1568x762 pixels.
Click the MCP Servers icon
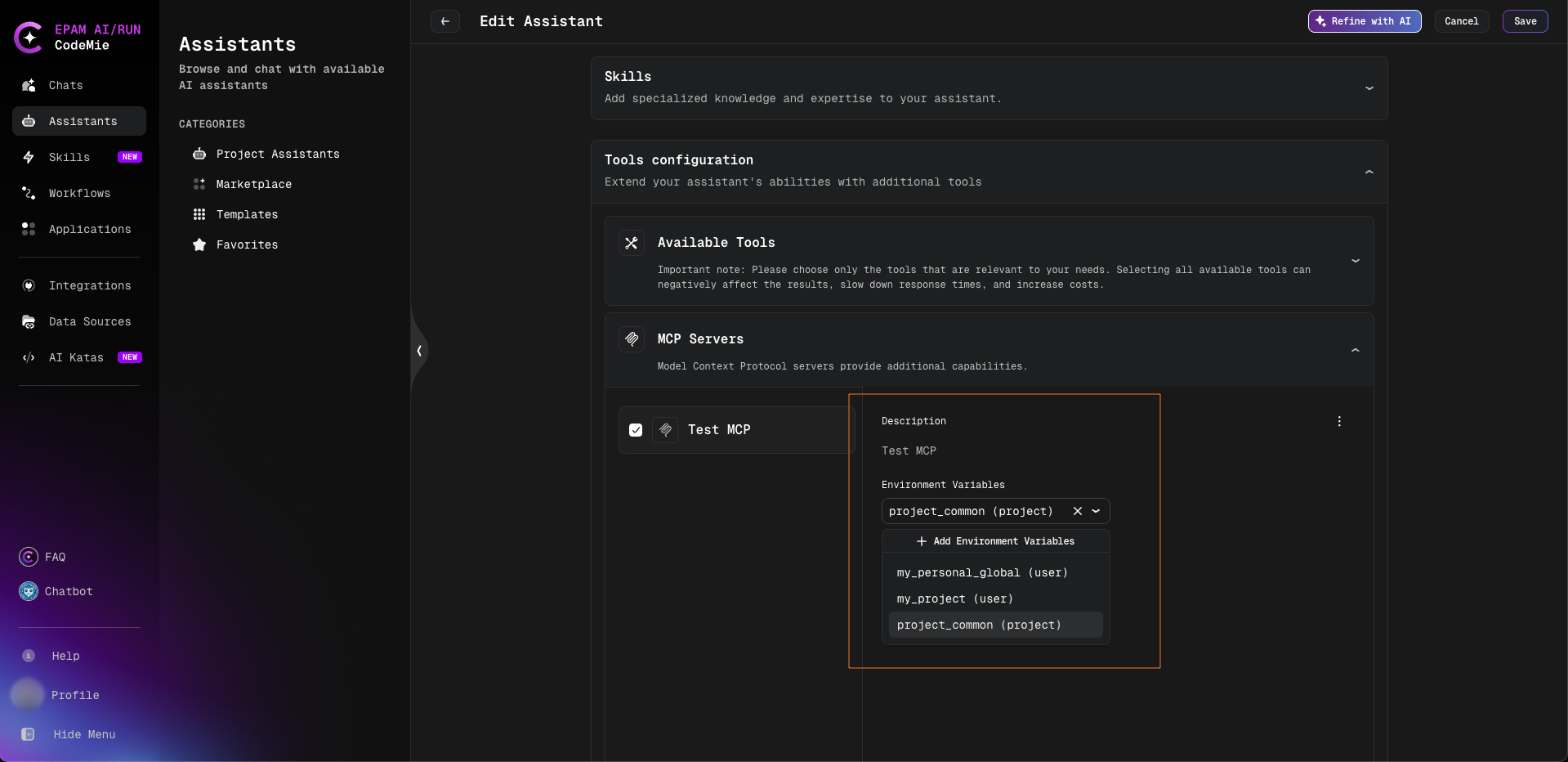(x=632, y=338)
